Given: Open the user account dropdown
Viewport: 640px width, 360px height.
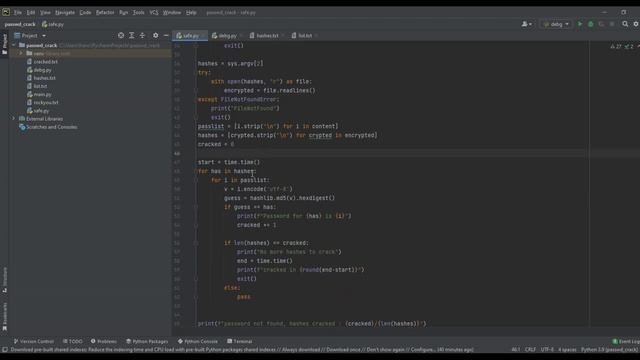Looking at the screenshot, I should pyautogui.click(x=527, y=24).
